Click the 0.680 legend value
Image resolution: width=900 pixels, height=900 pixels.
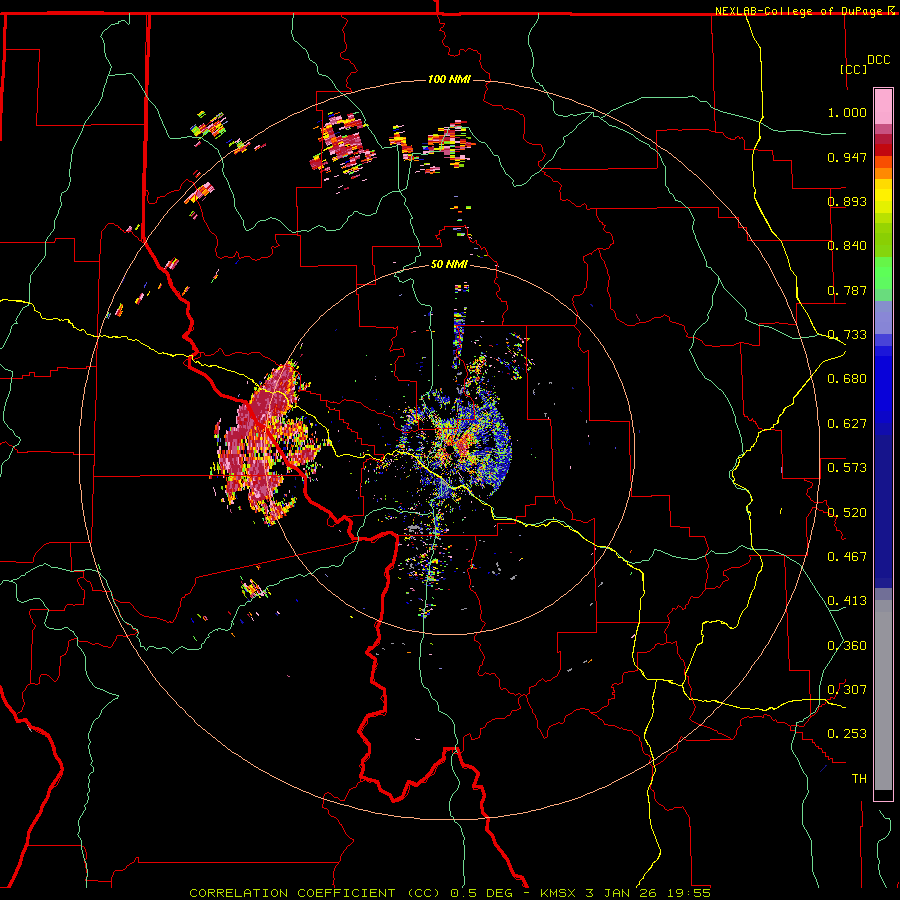(847, 379)
